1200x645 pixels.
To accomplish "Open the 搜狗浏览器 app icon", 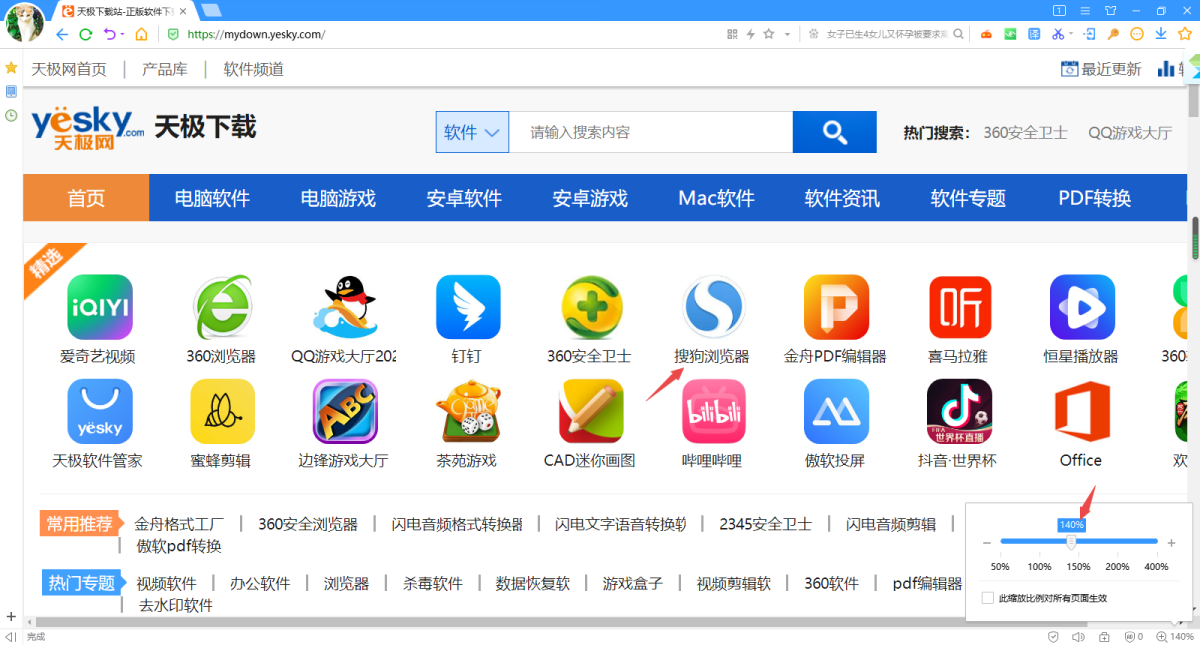I will click(713, 307).
